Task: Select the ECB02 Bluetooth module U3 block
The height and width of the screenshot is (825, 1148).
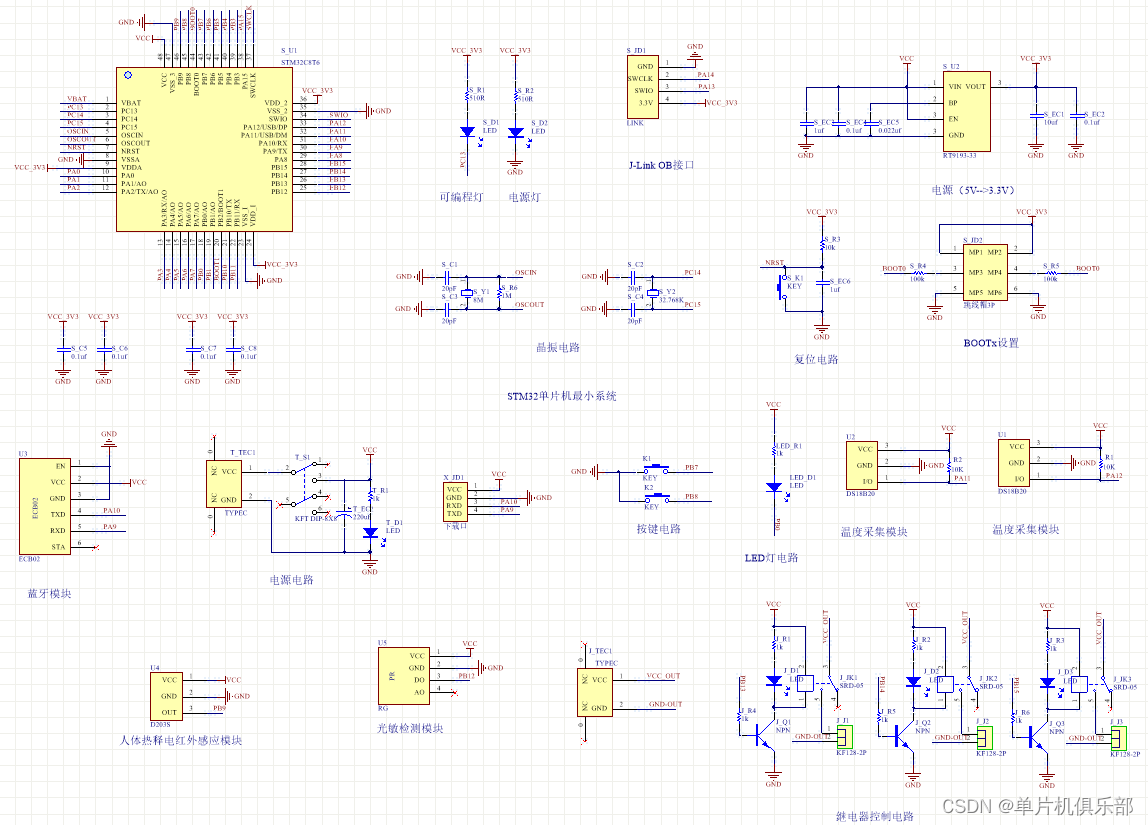Action: tap(45, 506)
